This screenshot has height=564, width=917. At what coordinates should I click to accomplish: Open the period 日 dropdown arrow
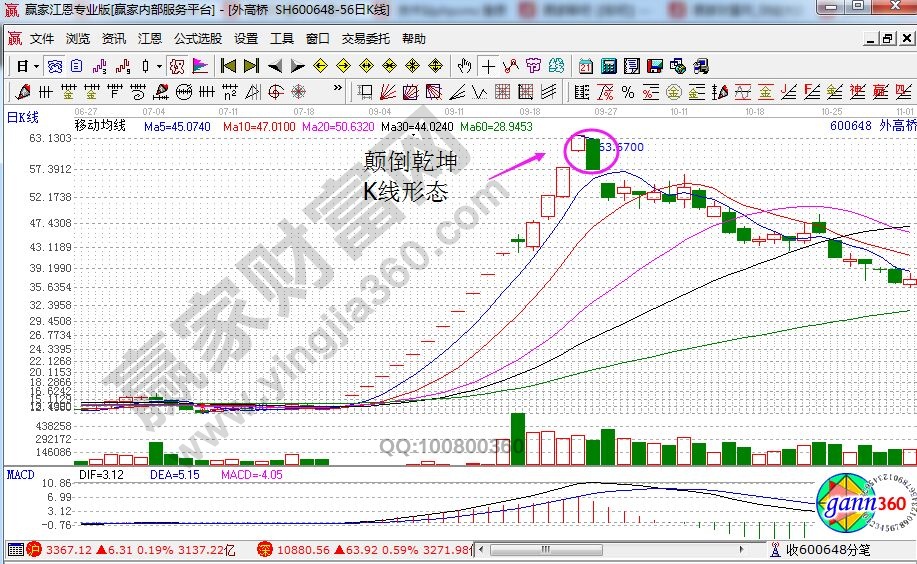pyautogui.click(x=36, y=66)
